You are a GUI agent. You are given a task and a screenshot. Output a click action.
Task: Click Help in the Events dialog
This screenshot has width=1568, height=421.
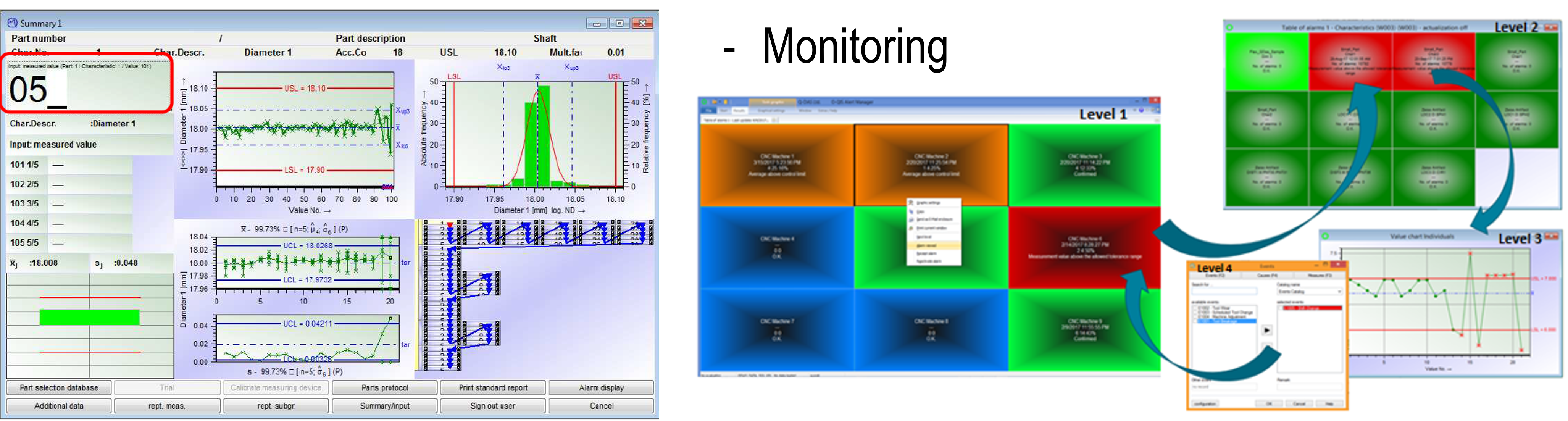[x=1329, y=403]
